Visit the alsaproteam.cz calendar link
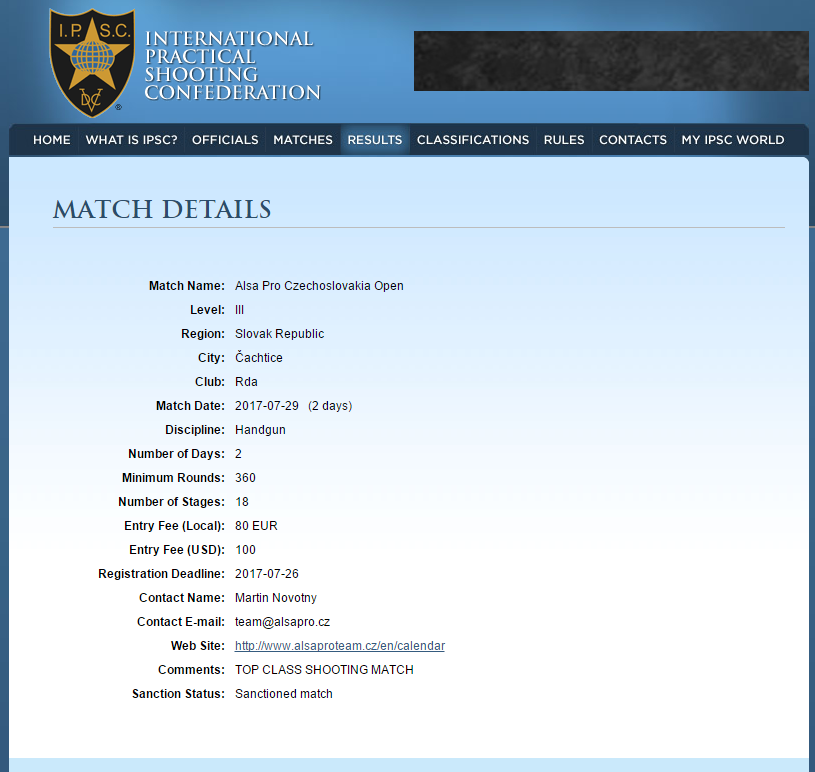The height and width of the screenshot is (772, 815). (x=340, y=646)
